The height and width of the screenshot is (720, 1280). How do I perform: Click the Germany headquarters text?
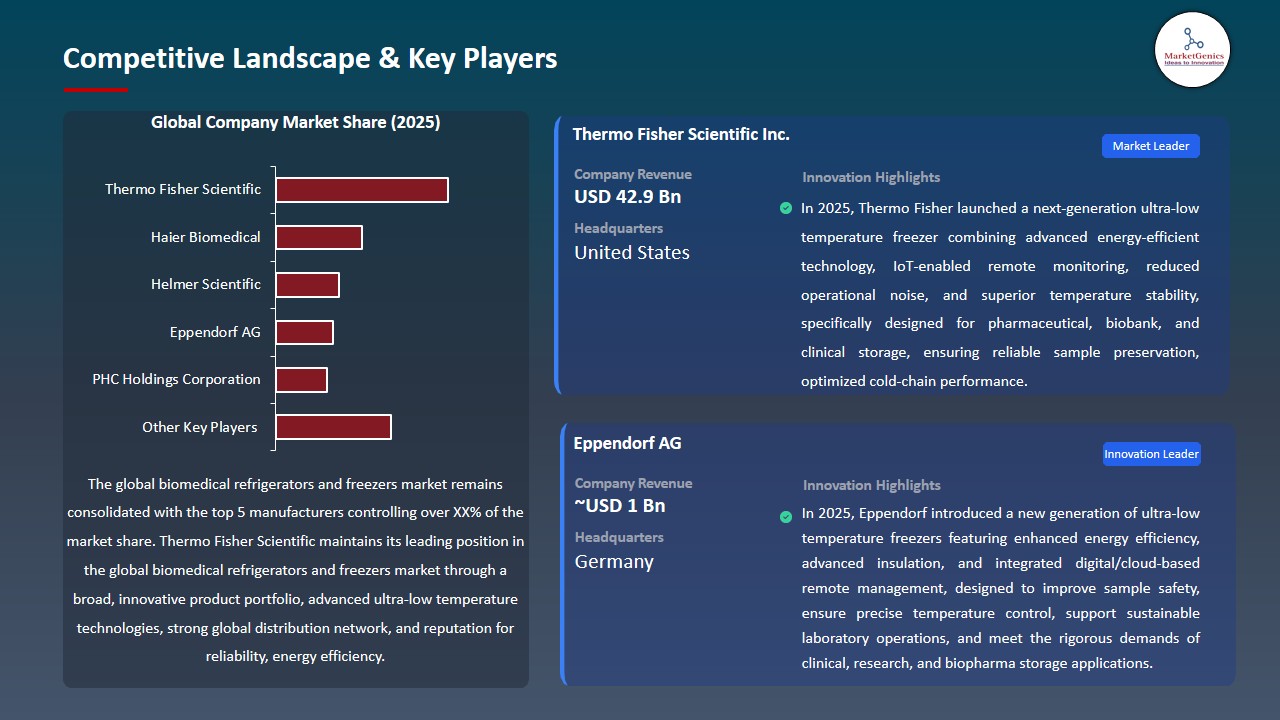tap(614, 562)
